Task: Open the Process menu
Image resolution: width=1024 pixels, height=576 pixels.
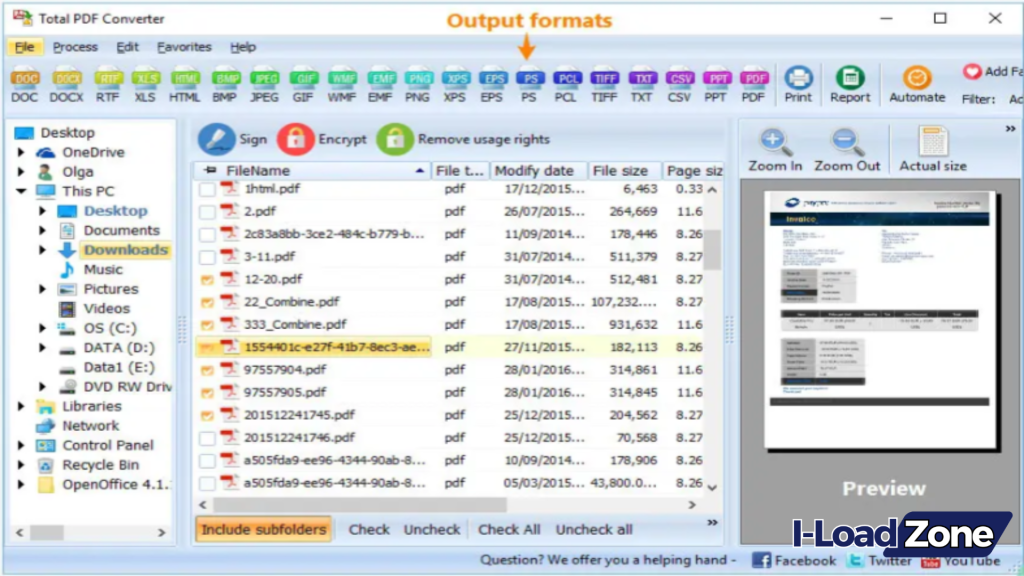Action: (x=75, y=46)
